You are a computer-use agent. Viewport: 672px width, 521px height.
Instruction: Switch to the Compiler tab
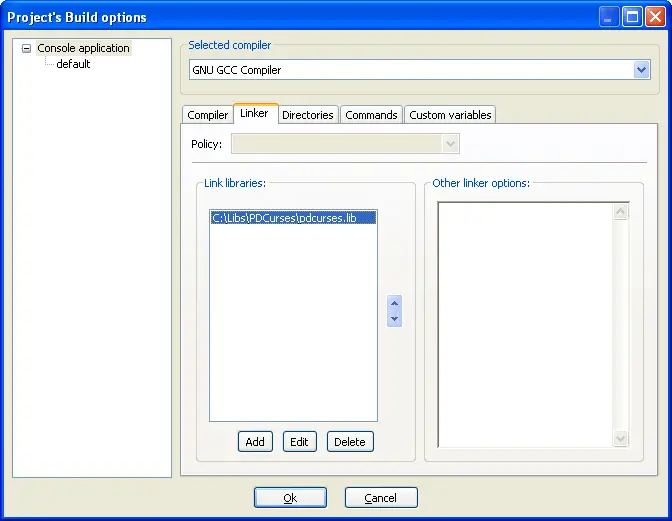tap(208, 115)
